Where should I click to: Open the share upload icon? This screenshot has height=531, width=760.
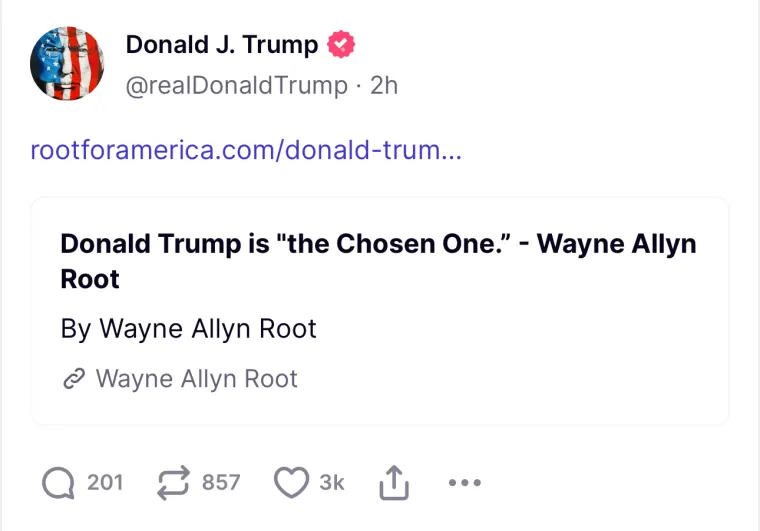394,484
